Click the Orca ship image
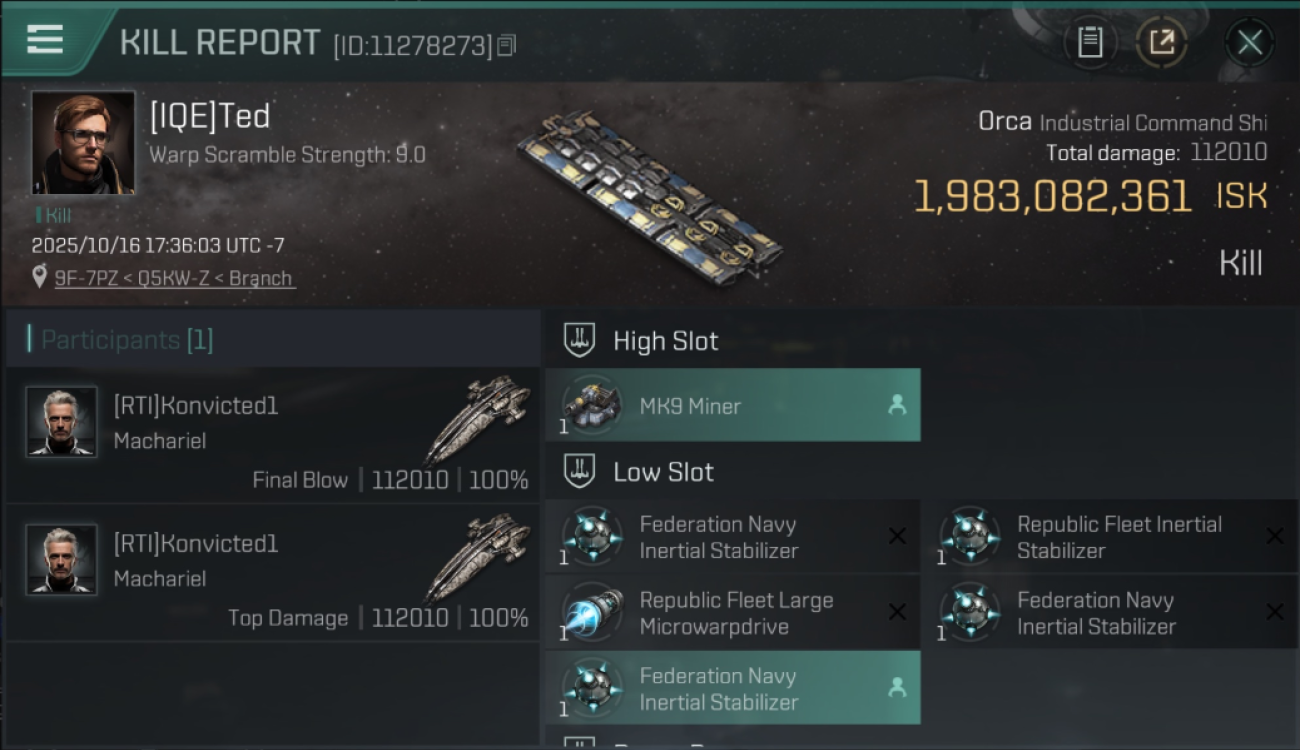 (x=648, y=197)
